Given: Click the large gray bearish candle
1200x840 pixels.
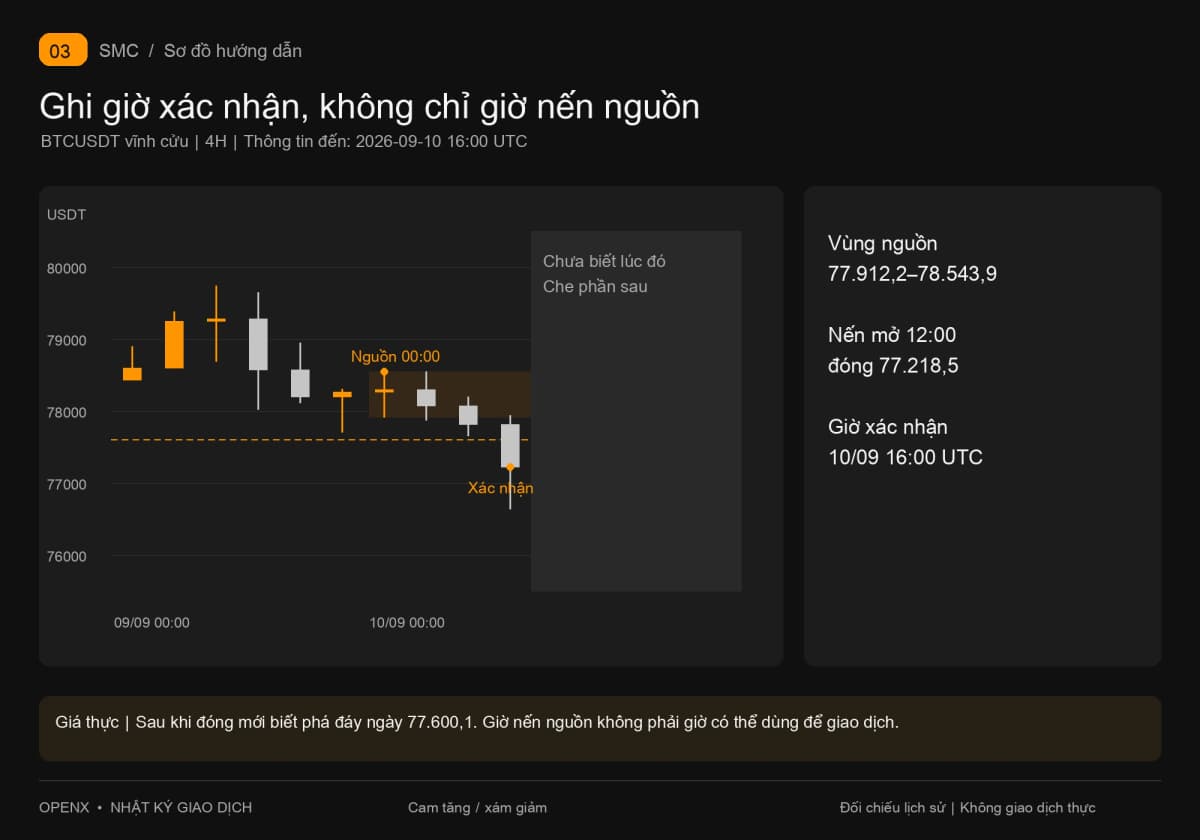Looking at the screenshot, I should pyautogui.click(x=258, y=344).
